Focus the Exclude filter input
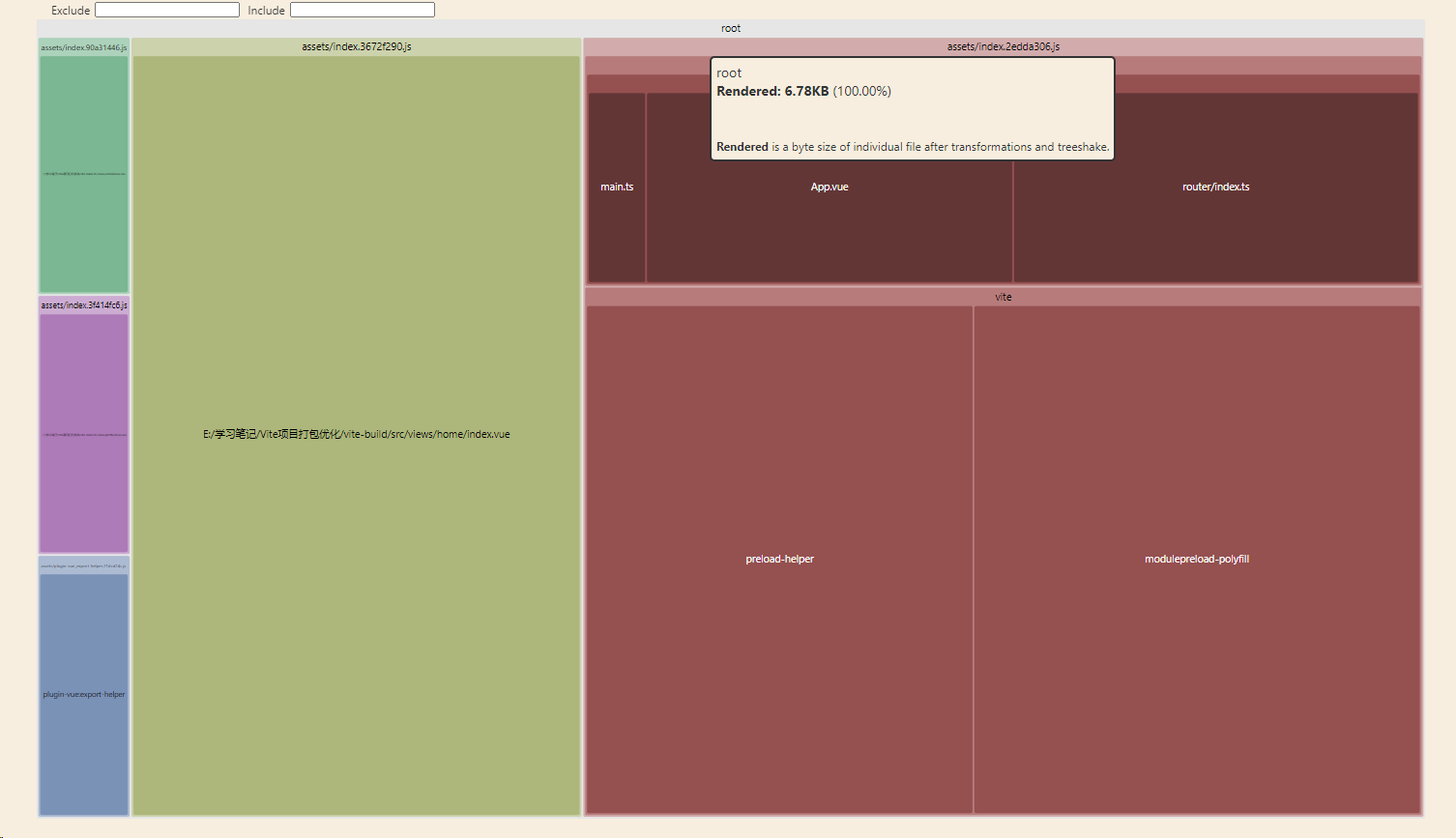The width and height of the screenshot is (1456, 838). [167, 10]
